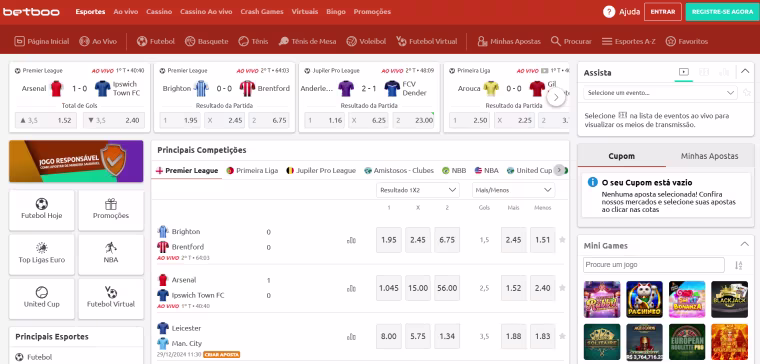Show next live matches with carousel arrow

[556, 97]
